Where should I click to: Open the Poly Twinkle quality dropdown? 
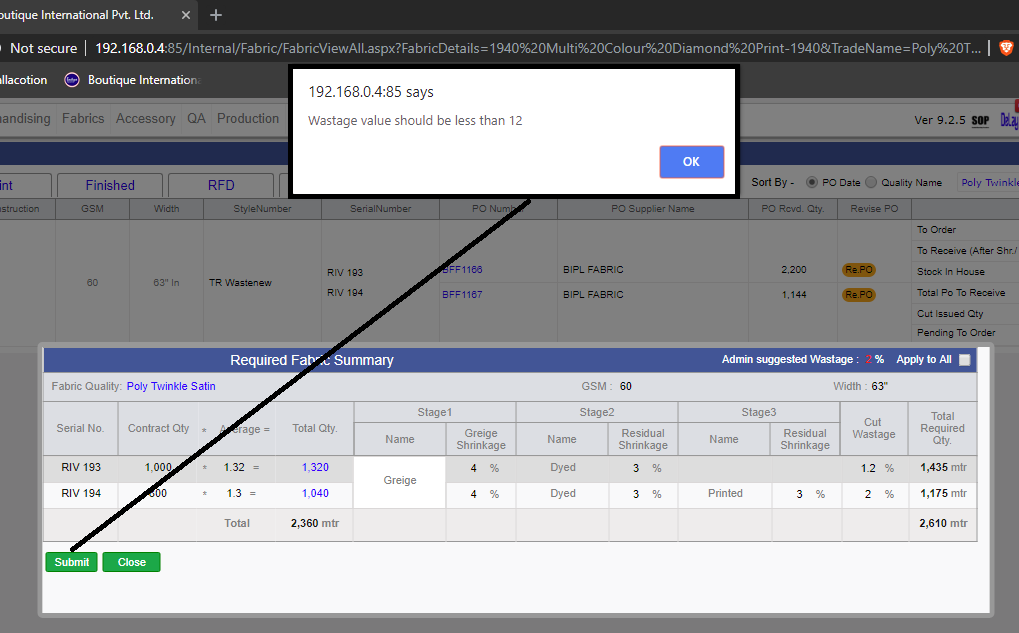tap(988, 183)
